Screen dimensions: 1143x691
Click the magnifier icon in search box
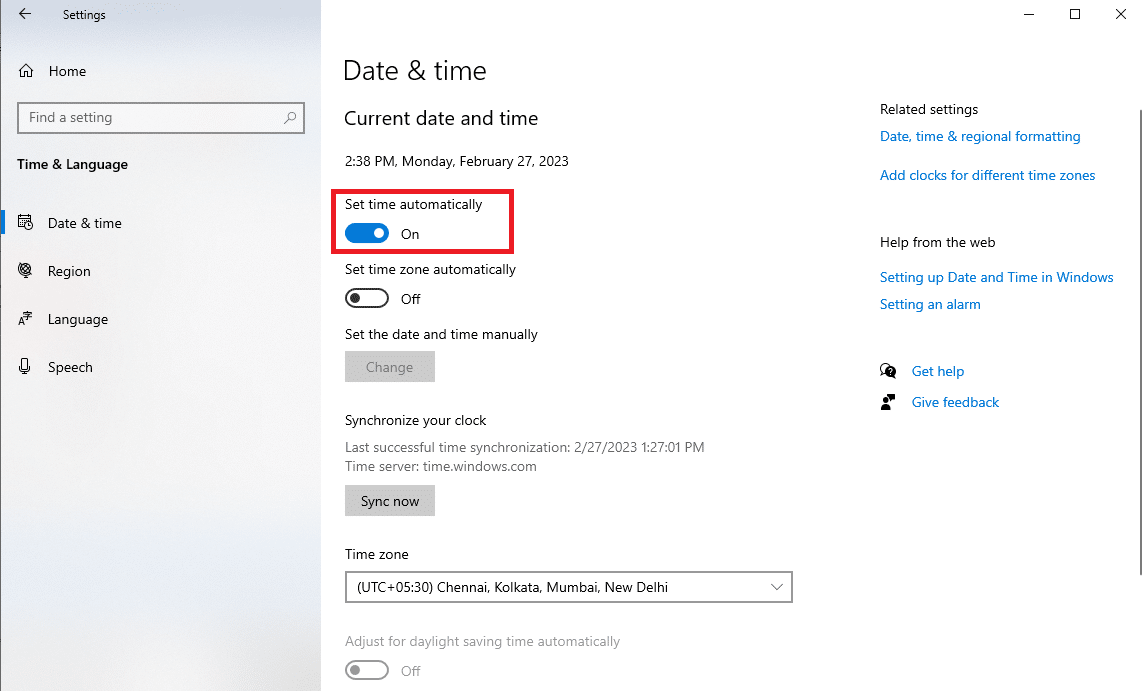coord(290,117)
